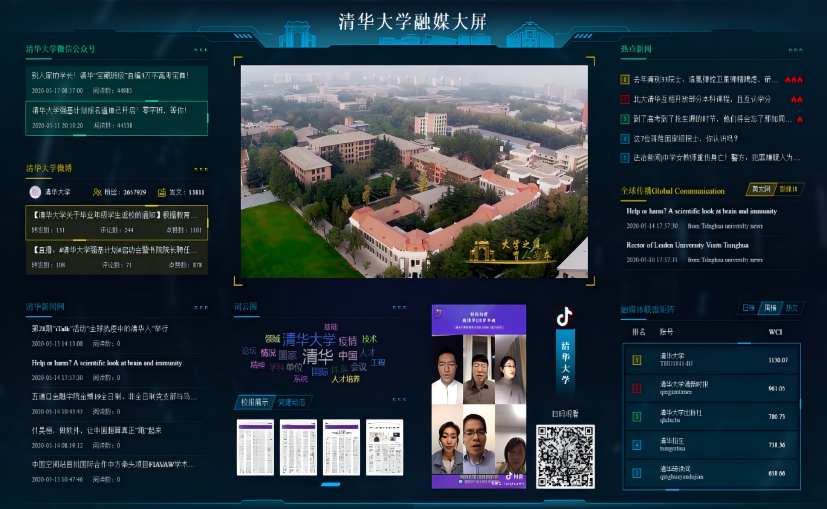827x509 pixels.
Task: Click the TikTok live video call panel
Action: tap(479, 397)
